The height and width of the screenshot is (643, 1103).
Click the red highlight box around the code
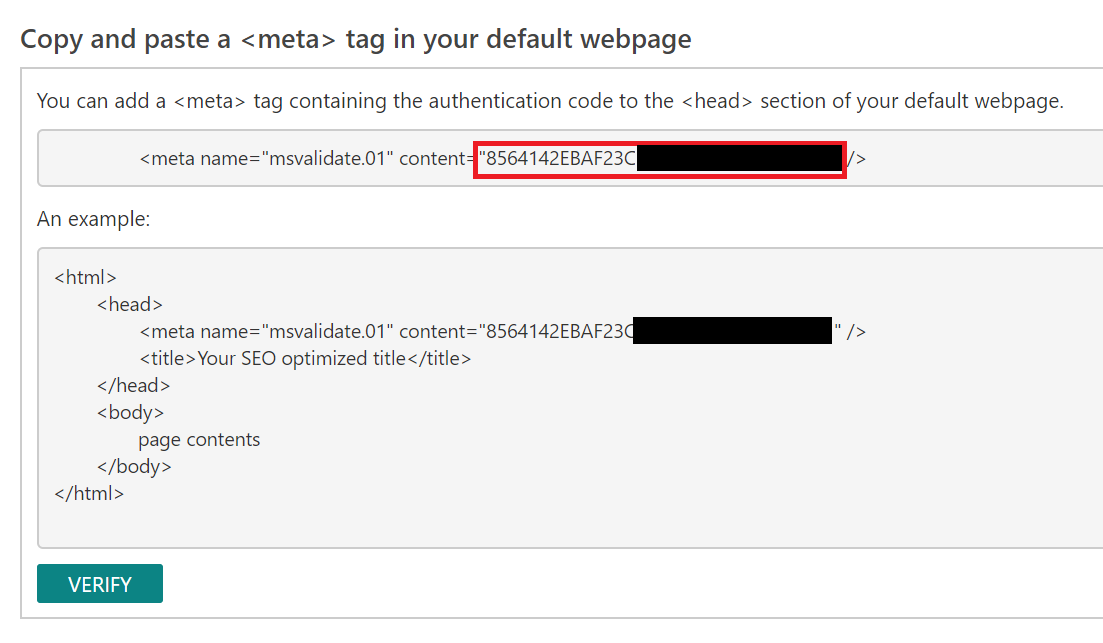[660, 158]
